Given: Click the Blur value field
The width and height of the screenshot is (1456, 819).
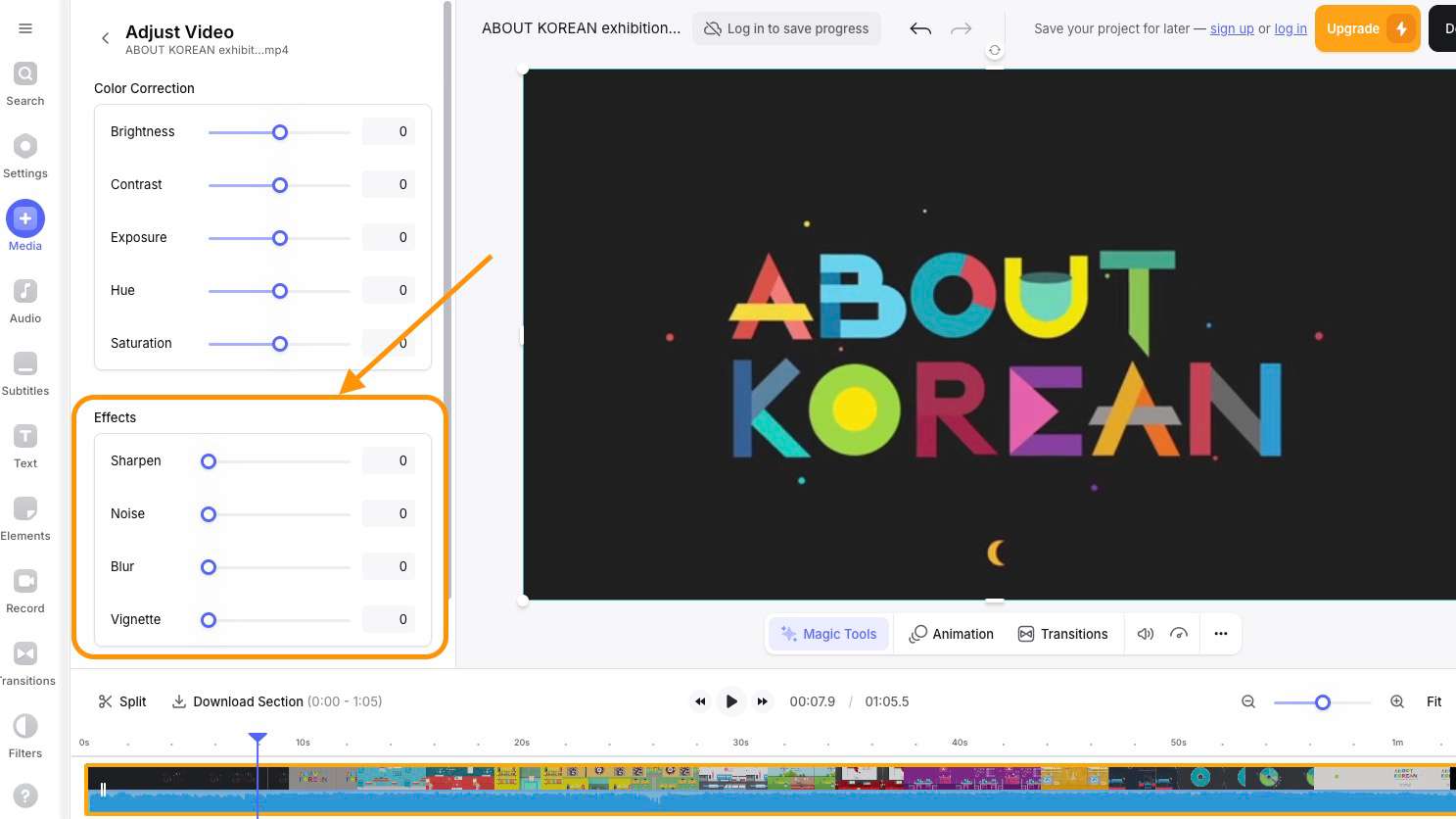Looking at the screenshot, I should (x=389, y=566).
